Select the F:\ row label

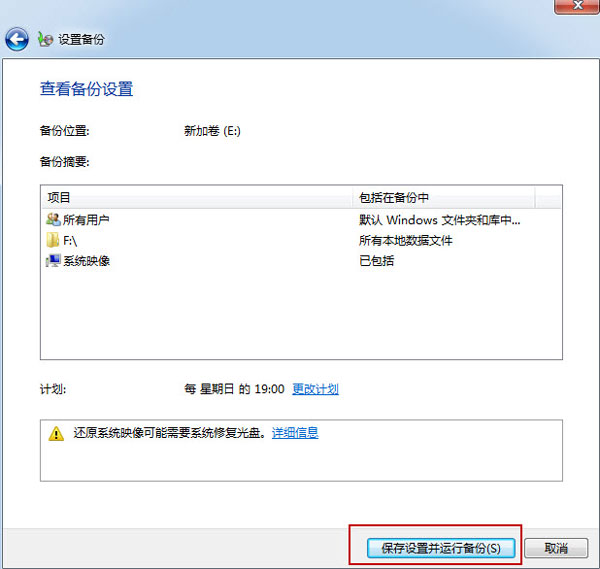click(x=70, y=241)
